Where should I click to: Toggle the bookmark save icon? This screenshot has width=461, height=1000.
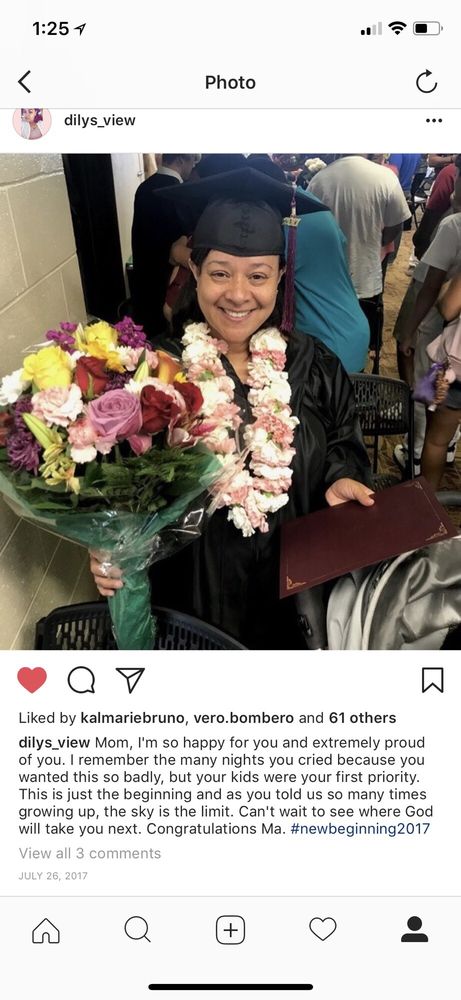pyautogui.click(x=432, y=680)
